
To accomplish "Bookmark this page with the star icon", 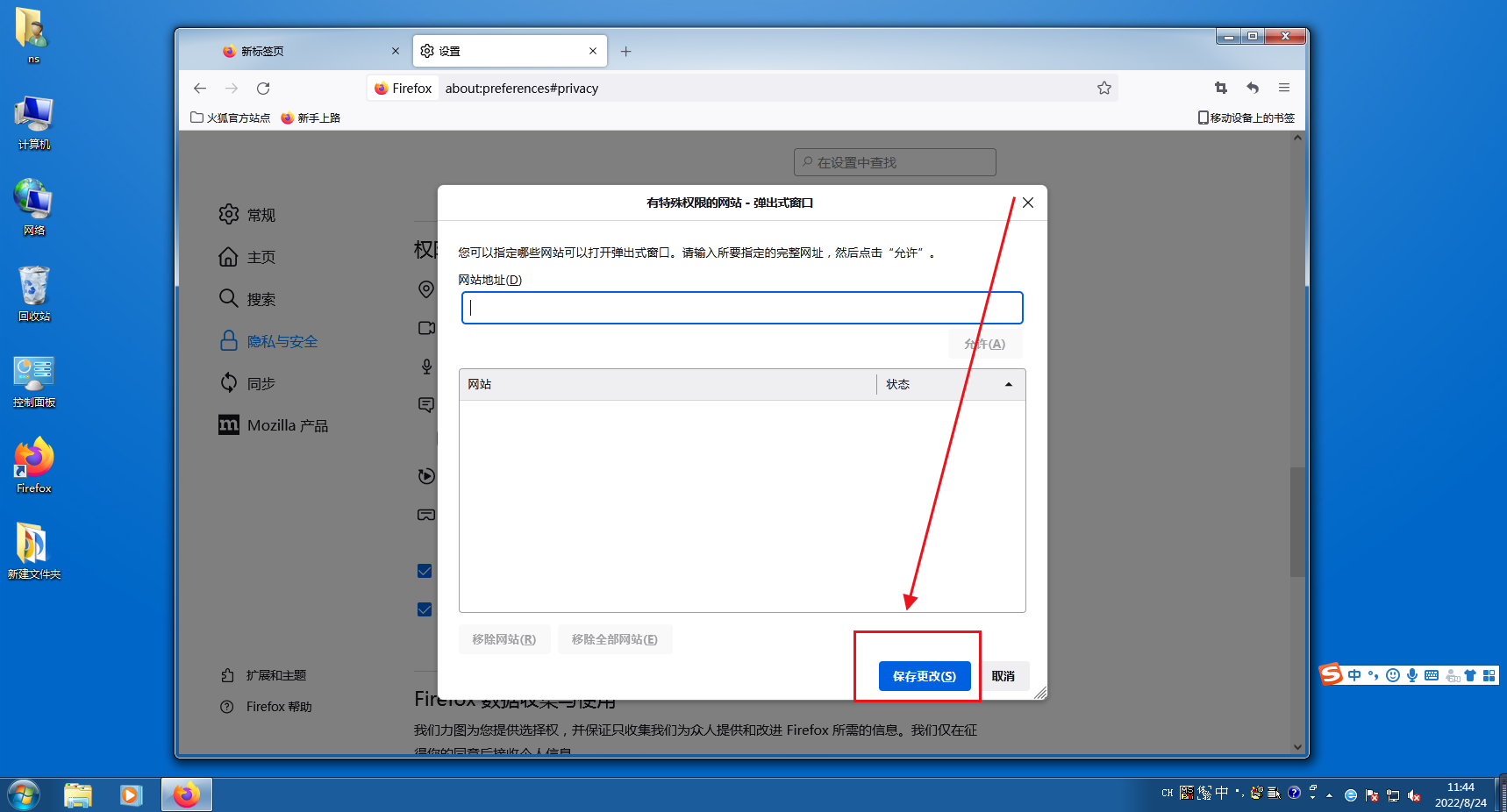I will tap(1104, 88).
